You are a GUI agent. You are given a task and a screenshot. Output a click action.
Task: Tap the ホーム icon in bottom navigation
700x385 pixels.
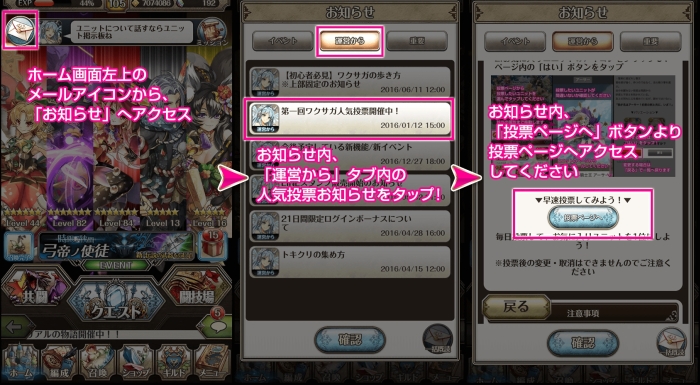[x=21, y=363]
